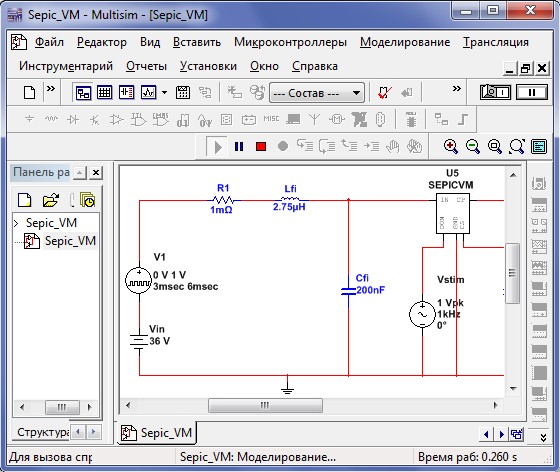
Task: Open the Grapher view icon
Action: [x=148, y=93]
